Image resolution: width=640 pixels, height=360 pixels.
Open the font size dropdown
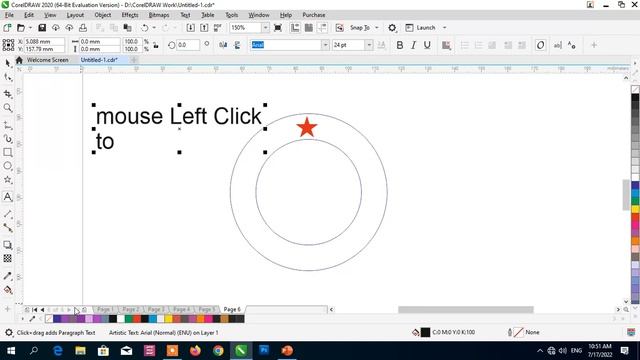tap(369, 45)
